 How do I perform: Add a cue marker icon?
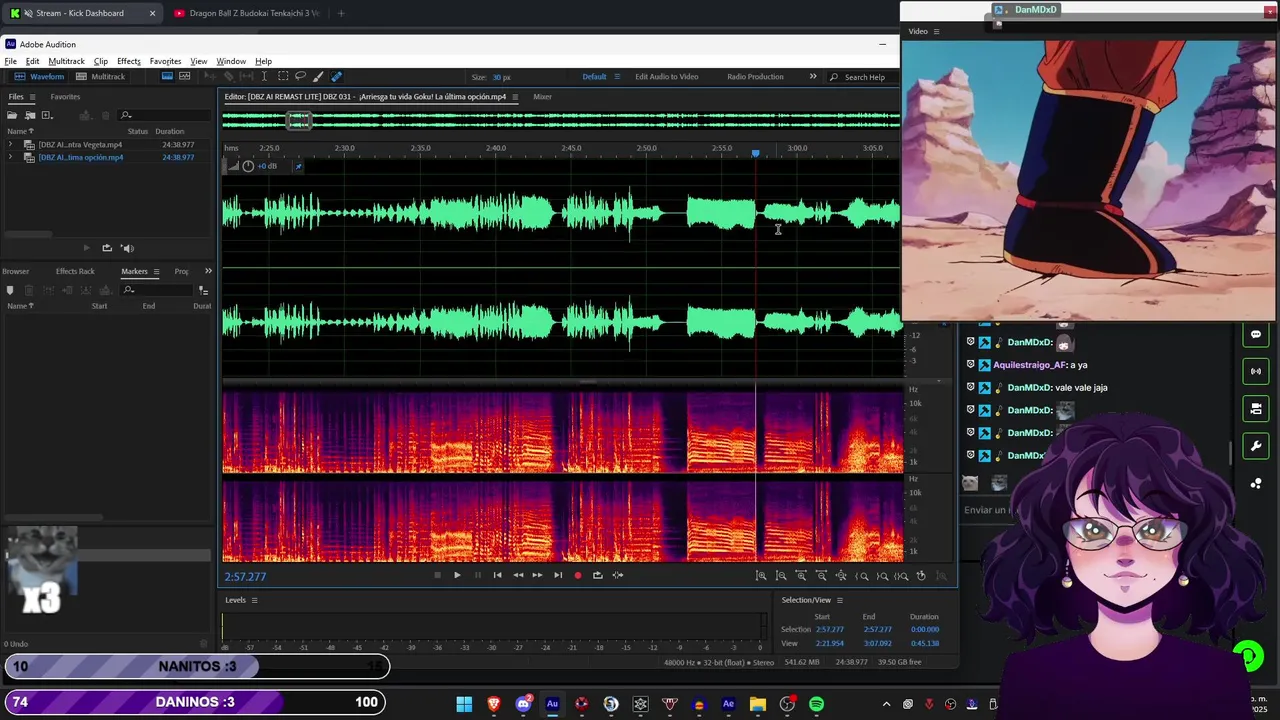pyautogui.click(x=10, y=290)
